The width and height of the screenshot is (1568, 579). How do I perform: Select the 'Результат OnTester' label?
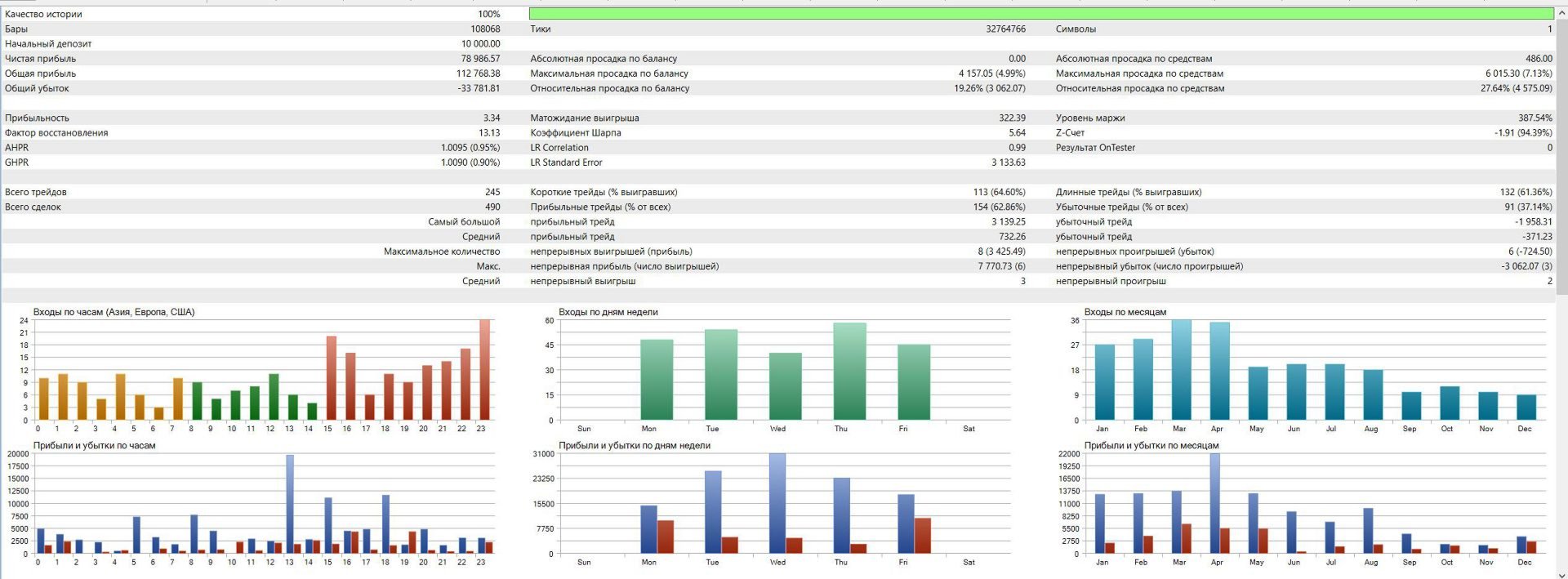(x=1095, y=148)
